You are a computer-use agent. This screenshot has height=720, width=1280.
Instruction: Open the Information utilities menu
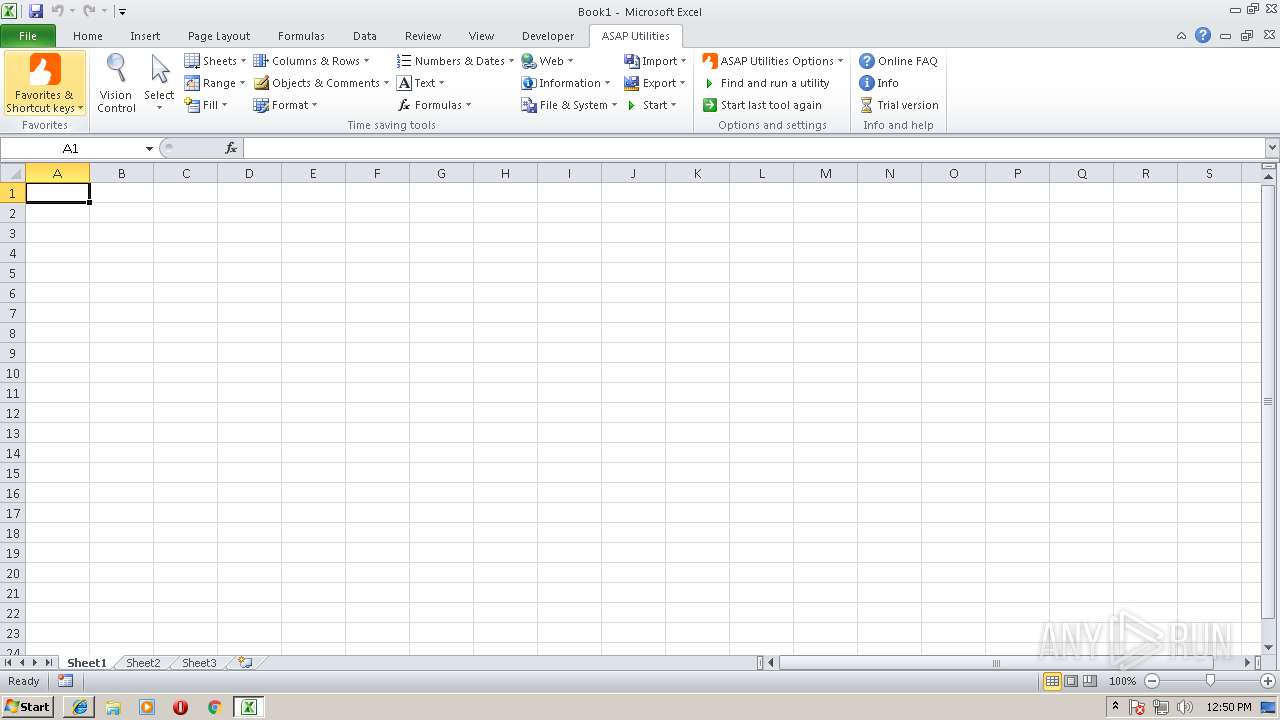point(565,83)
